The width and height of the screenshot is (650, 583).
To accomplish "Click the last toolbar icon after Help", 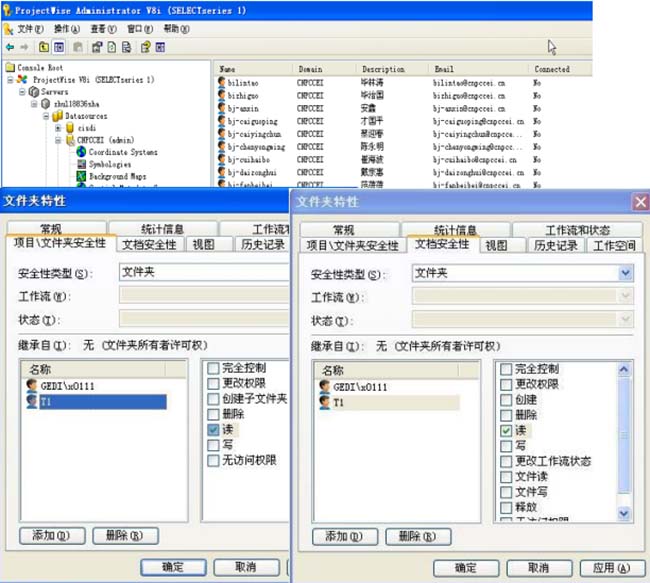I will point(160,47).
